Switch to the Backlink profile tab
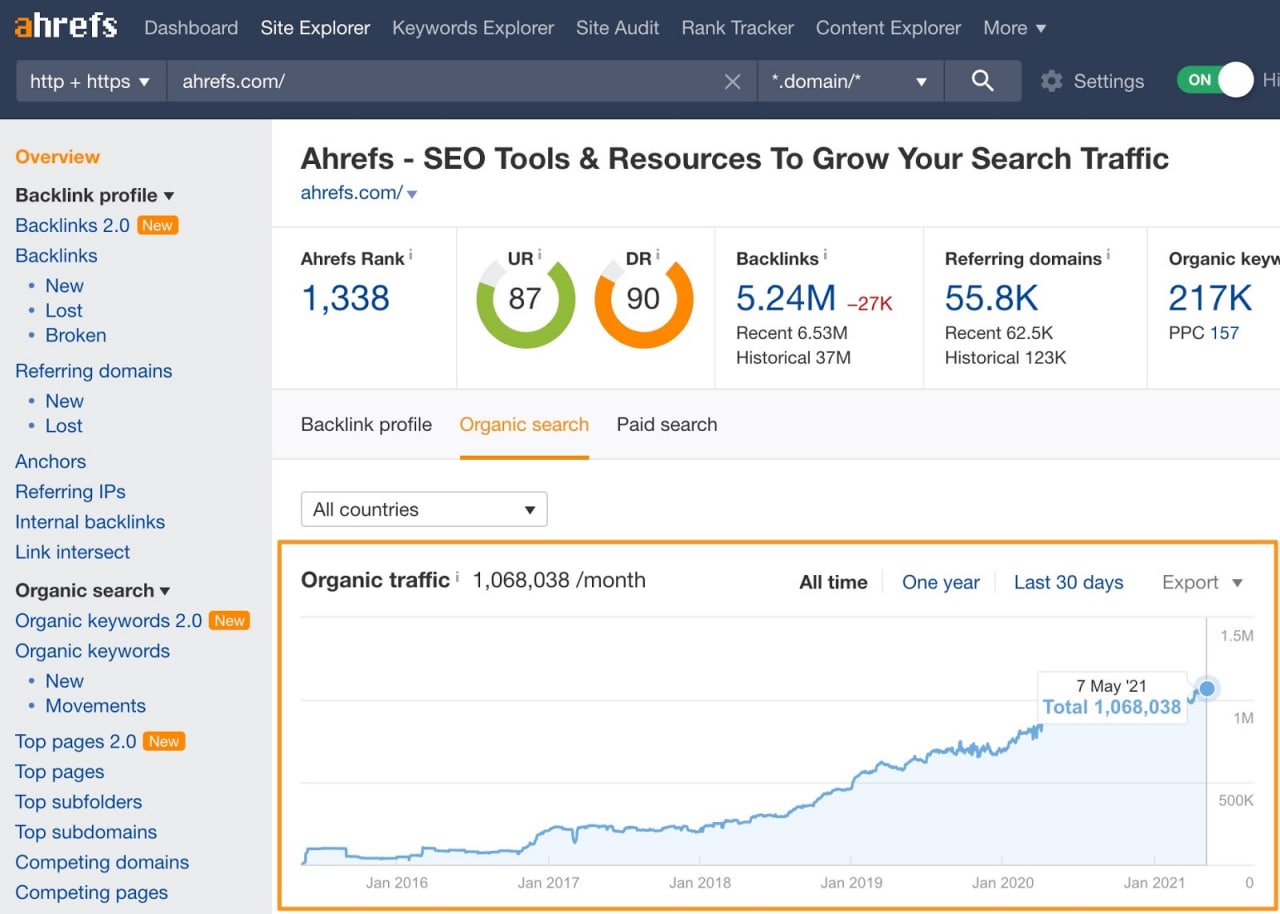The width and height of the screenshot is (1280, 914). point(366,424)
